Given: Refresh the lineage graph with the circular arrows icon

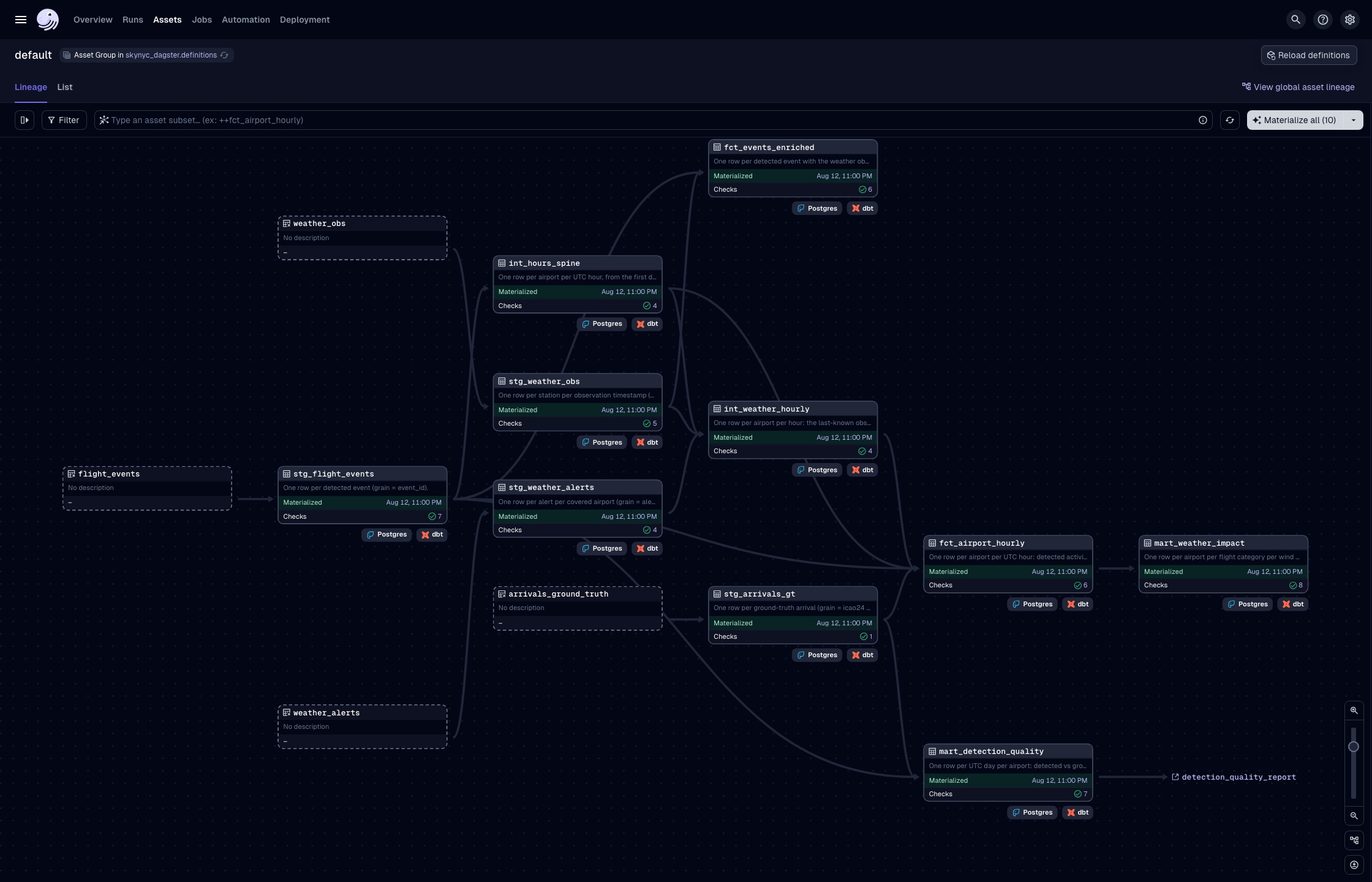Looking at the screenshot, I should click(x=1230, y=120).
